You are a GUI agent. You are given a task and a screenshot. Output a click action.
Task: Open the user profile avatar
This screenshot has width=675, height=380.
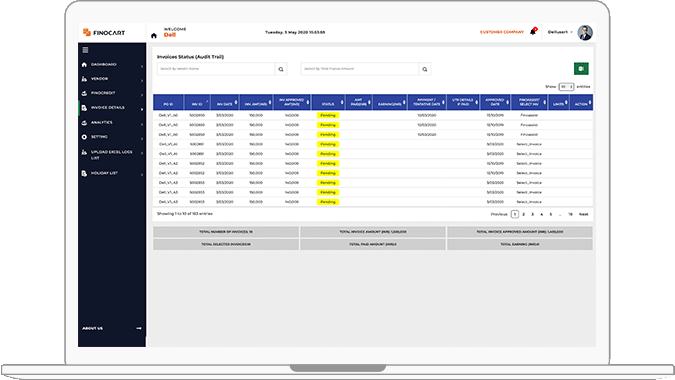[585, 33]
